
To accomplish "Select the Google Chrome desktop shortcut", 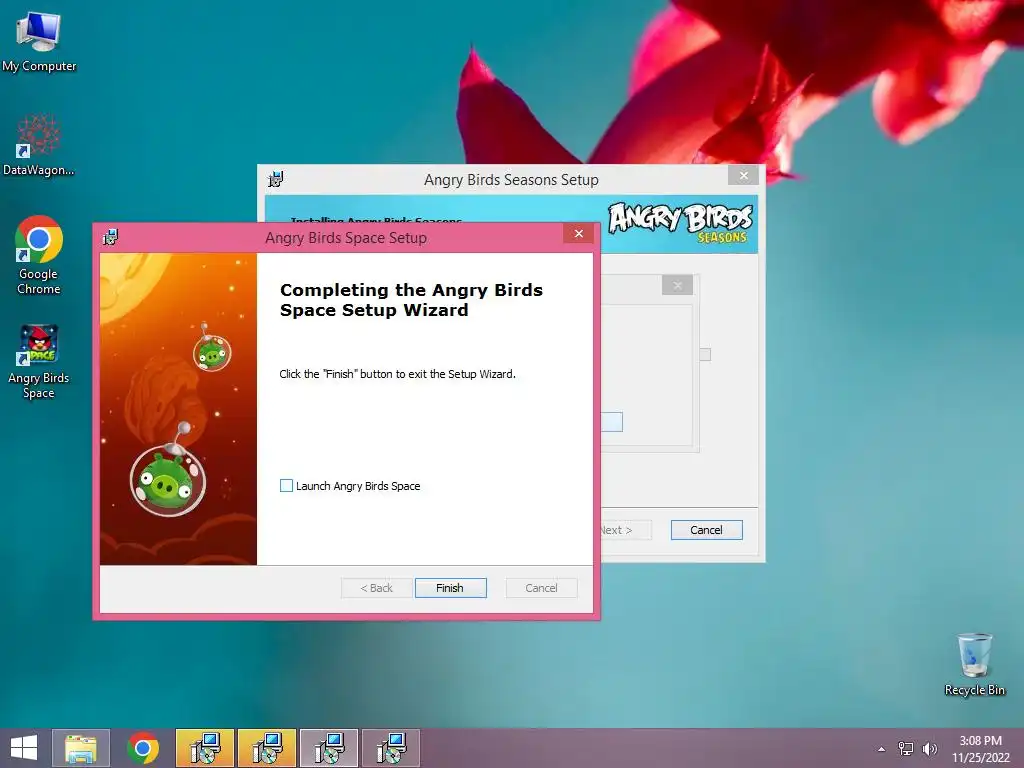I will [39, 255].
